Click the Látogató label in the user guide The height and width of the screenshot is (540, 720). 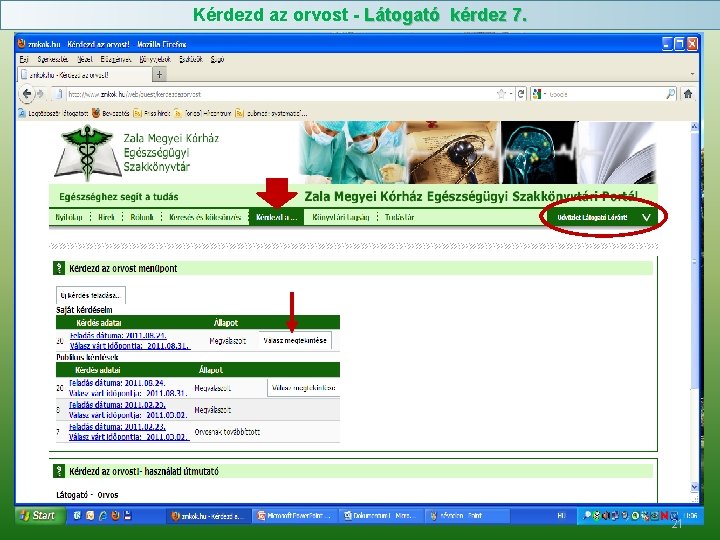pyautogui.click(x=72, y=495)
